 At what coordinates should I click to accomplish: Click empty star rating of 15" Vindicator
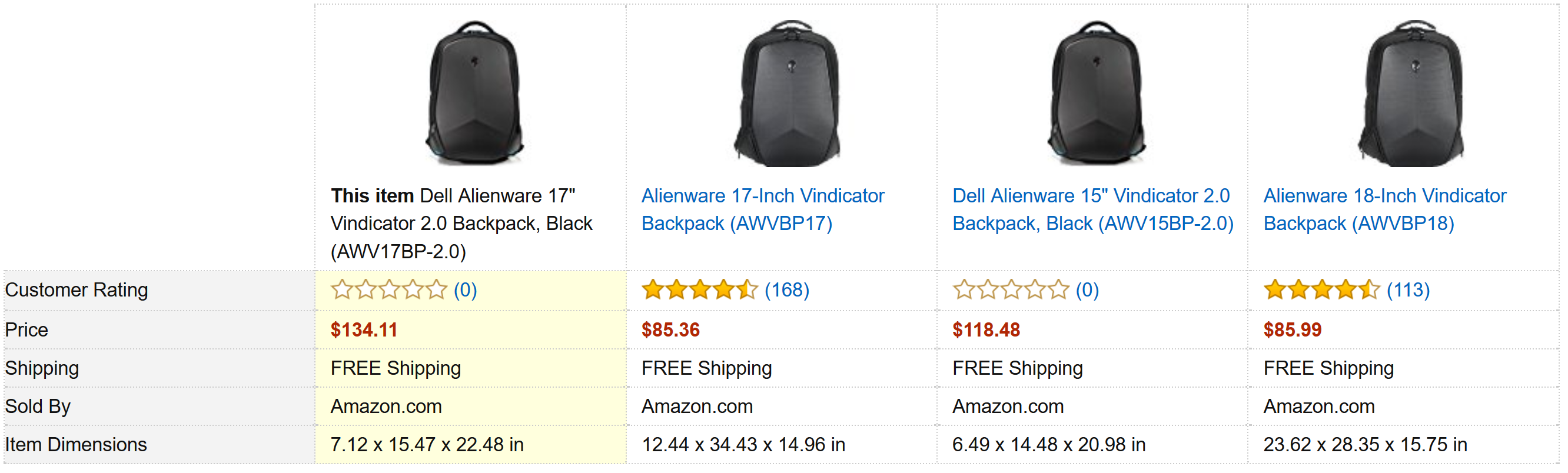pyautogui.click(x=1011, y=290)
